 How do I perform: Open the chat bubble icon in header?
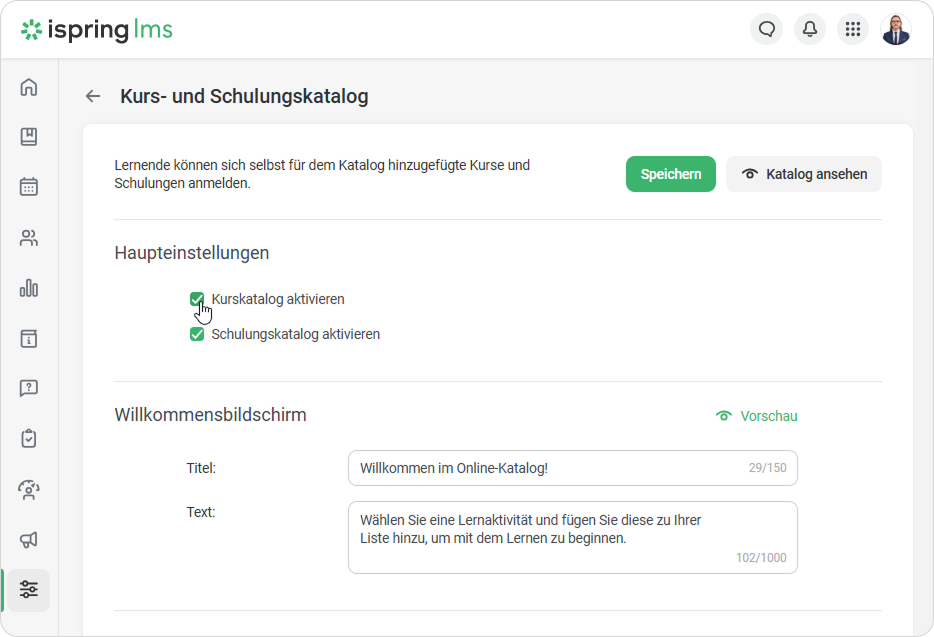(x=767, y=29)
